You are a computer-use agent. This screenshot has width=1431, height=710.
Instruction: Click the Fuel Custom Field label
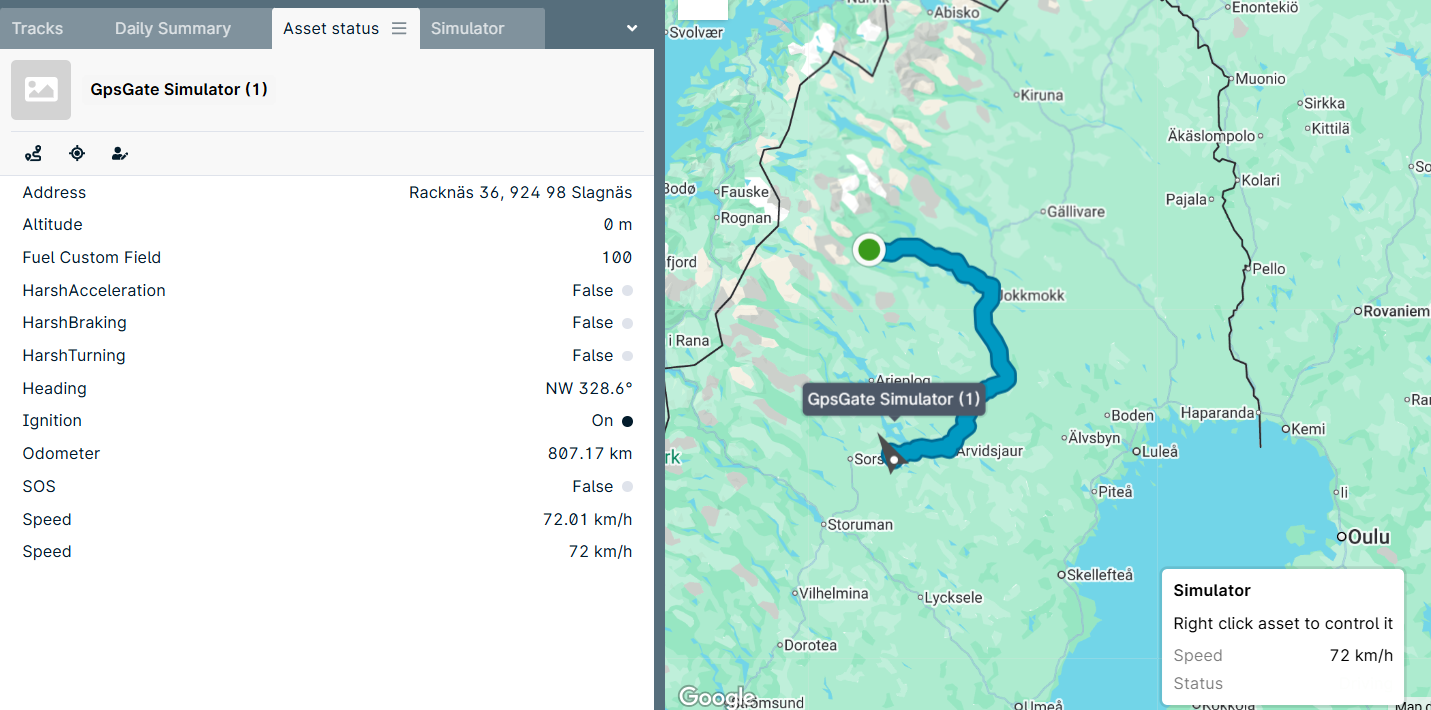92,258
